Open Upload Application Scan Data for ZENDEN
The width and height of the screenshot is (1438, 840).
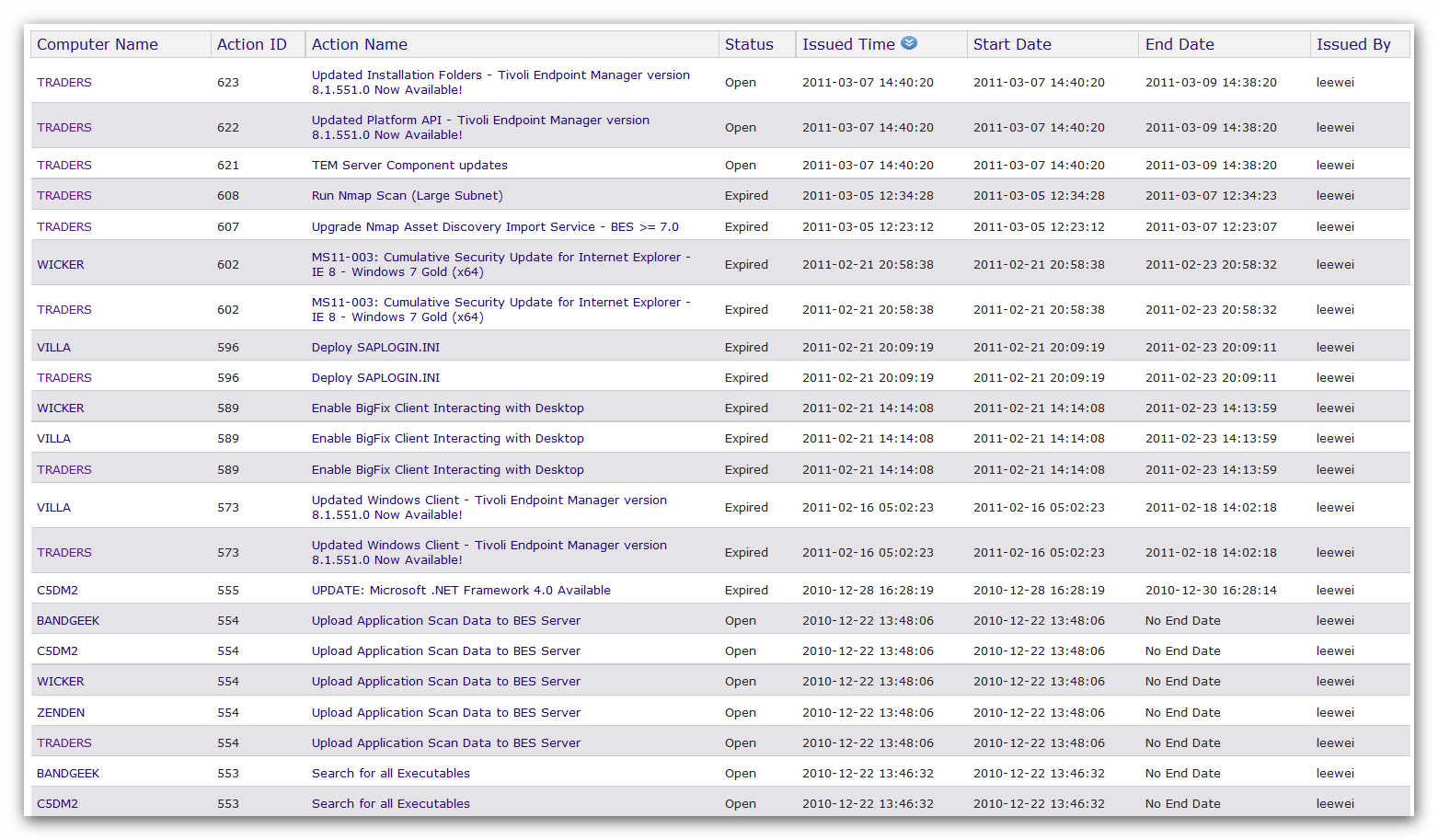pyautogui.click(x=445, y=713)
